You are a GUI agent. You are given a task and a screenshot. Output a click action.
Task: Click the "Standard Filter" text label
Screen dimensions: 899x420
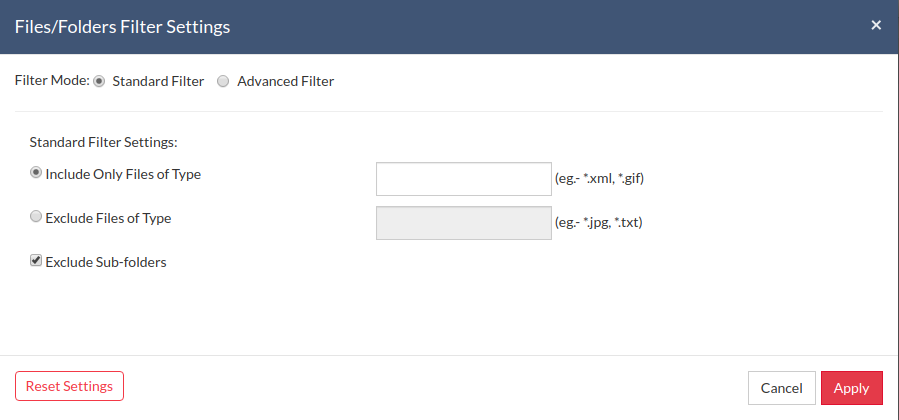[158, 81]
